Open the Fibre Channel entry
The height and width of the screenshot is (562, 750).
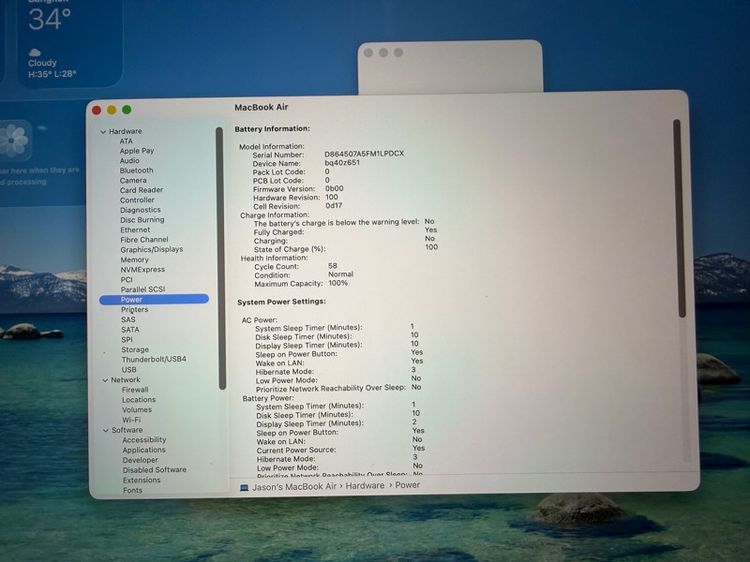[x=144, y=240]
